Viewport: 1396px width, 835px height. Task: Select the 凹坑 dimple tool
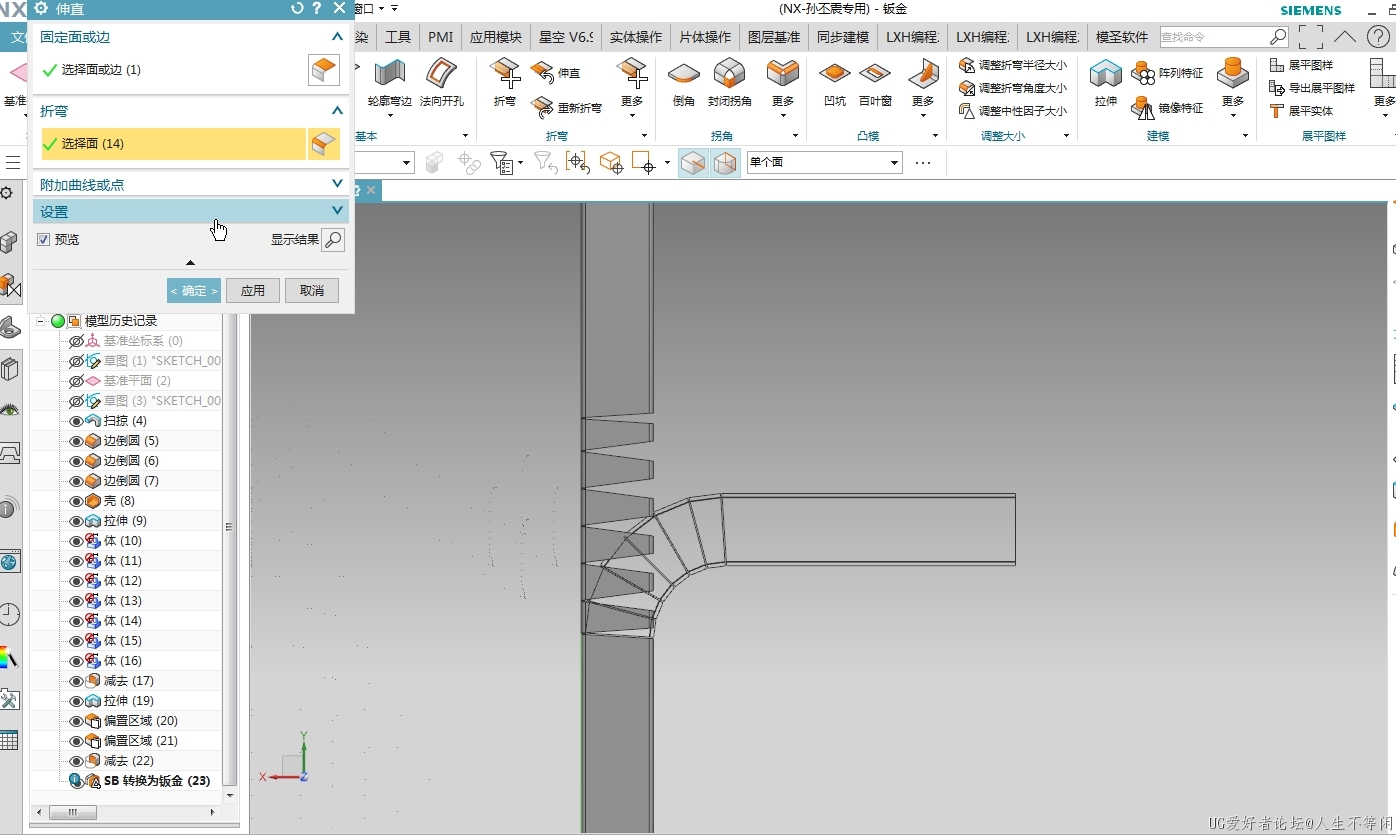coord(834,83)
